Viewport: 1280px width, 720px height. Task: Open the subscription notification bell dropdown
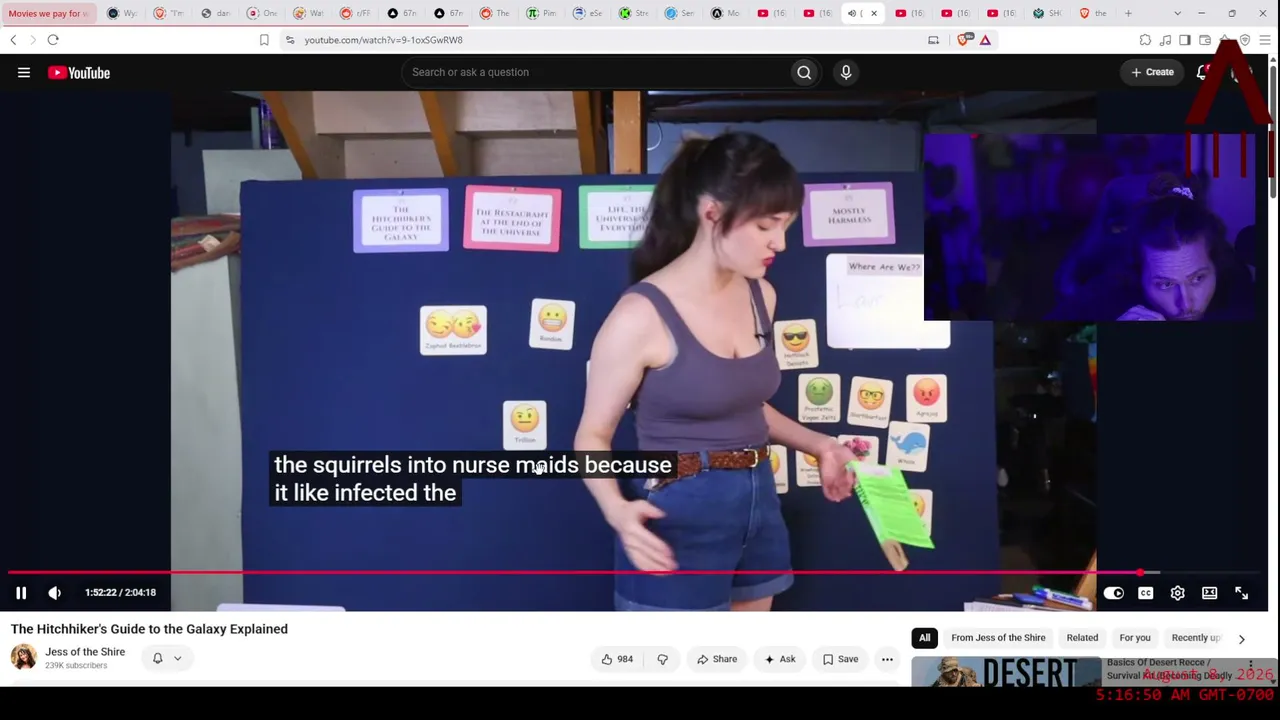(x=166, y=658)
